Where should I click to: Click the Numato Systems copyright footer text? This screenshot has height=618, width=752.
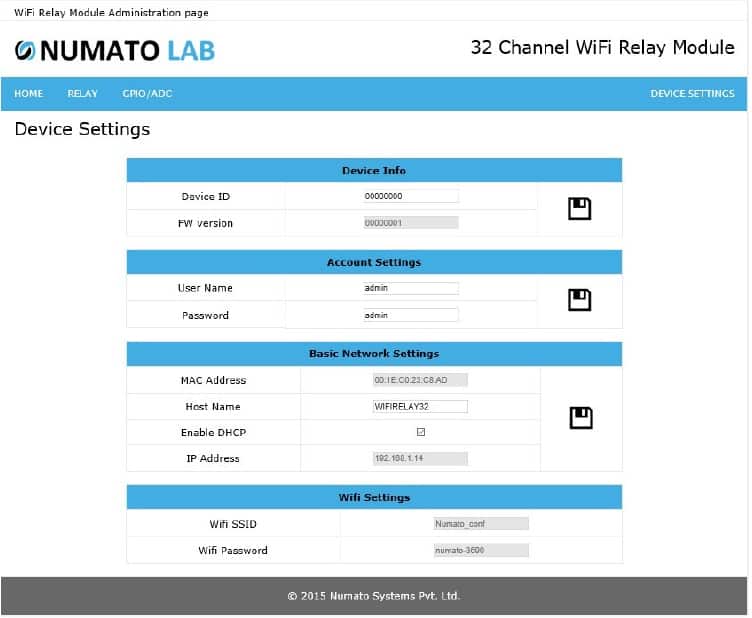(374, 596)
